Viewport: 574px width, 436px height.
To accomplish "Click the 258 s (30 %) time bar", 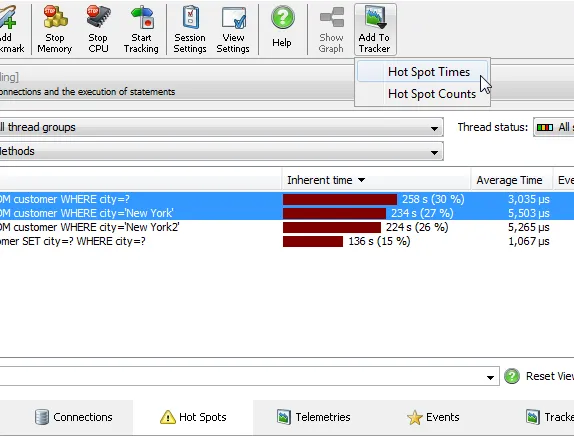I will click(340, 199).
